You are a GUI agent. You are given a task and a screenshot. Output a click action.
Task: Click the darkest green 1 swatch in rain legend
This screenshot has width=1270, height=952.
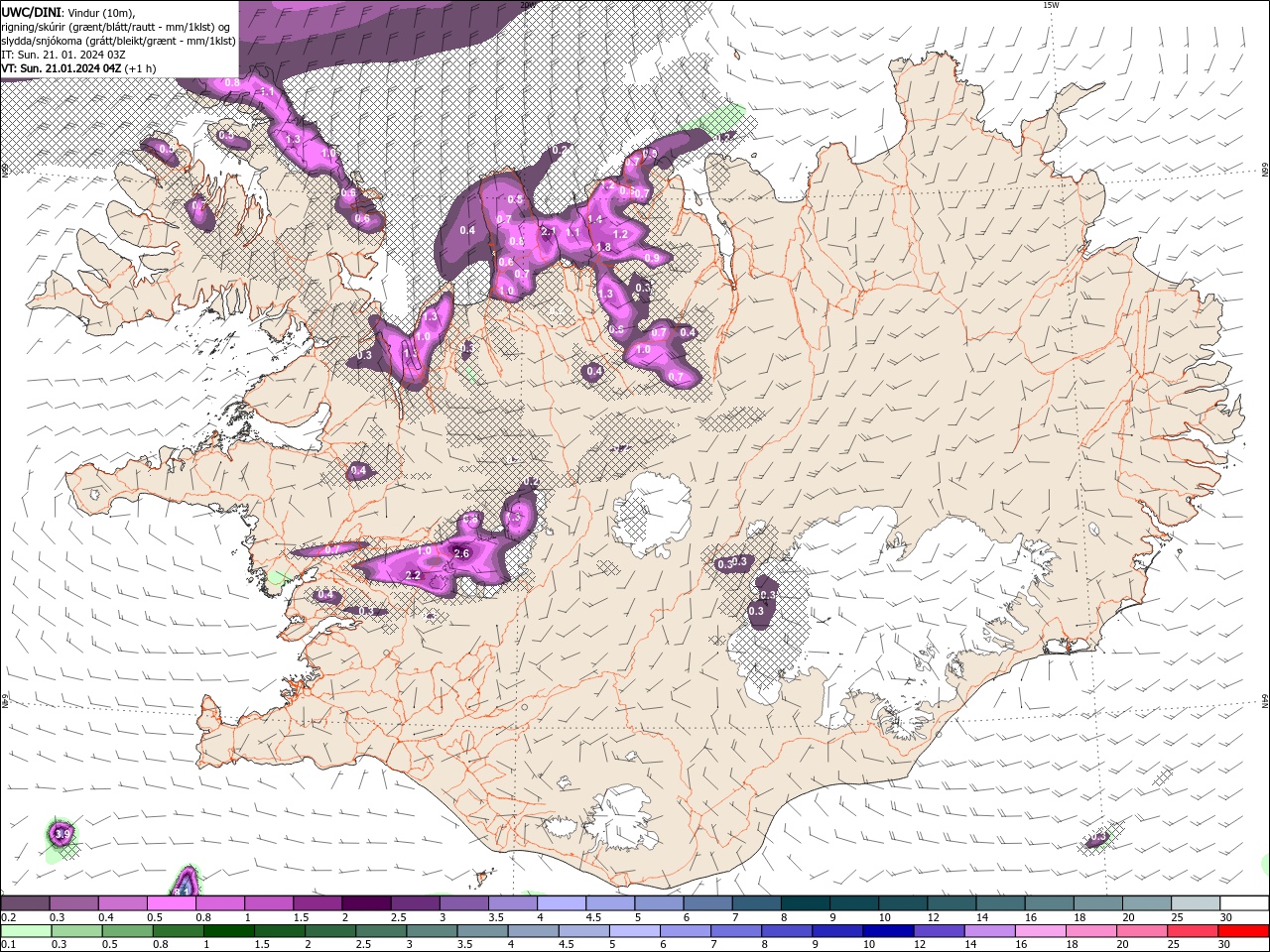point(229,931)
